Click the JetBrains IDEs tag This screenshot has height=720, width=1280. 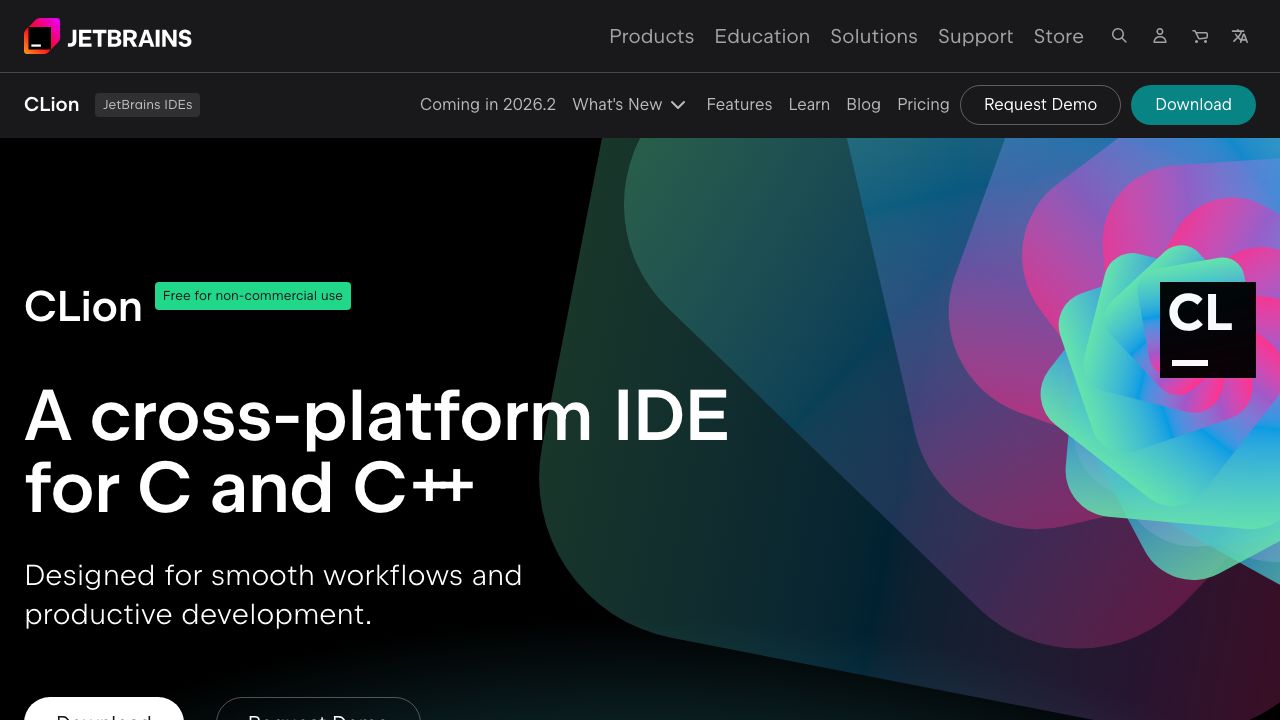tap(147, 105)
